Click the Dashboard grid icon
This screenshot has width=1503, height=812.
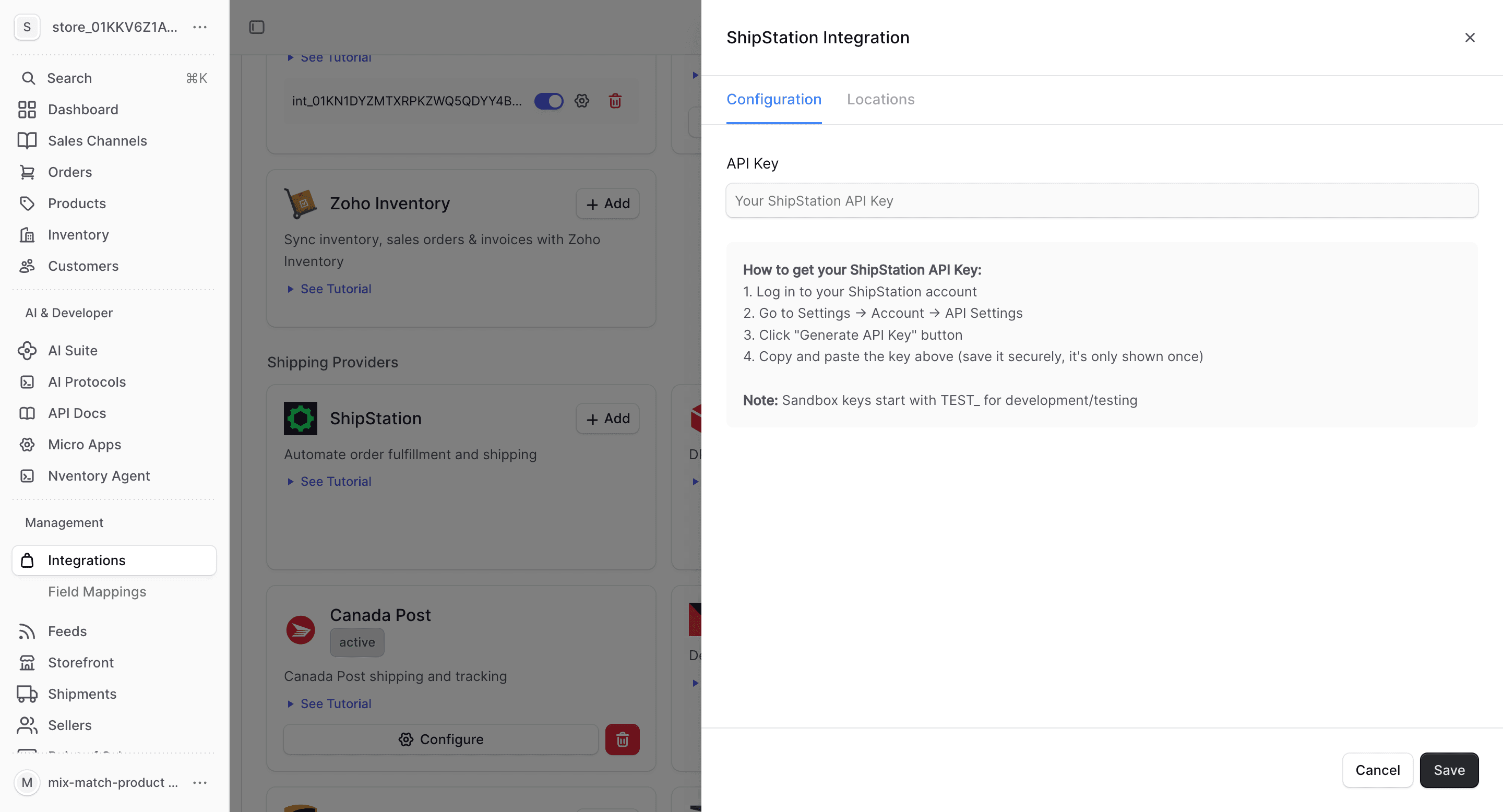point(28,110)
